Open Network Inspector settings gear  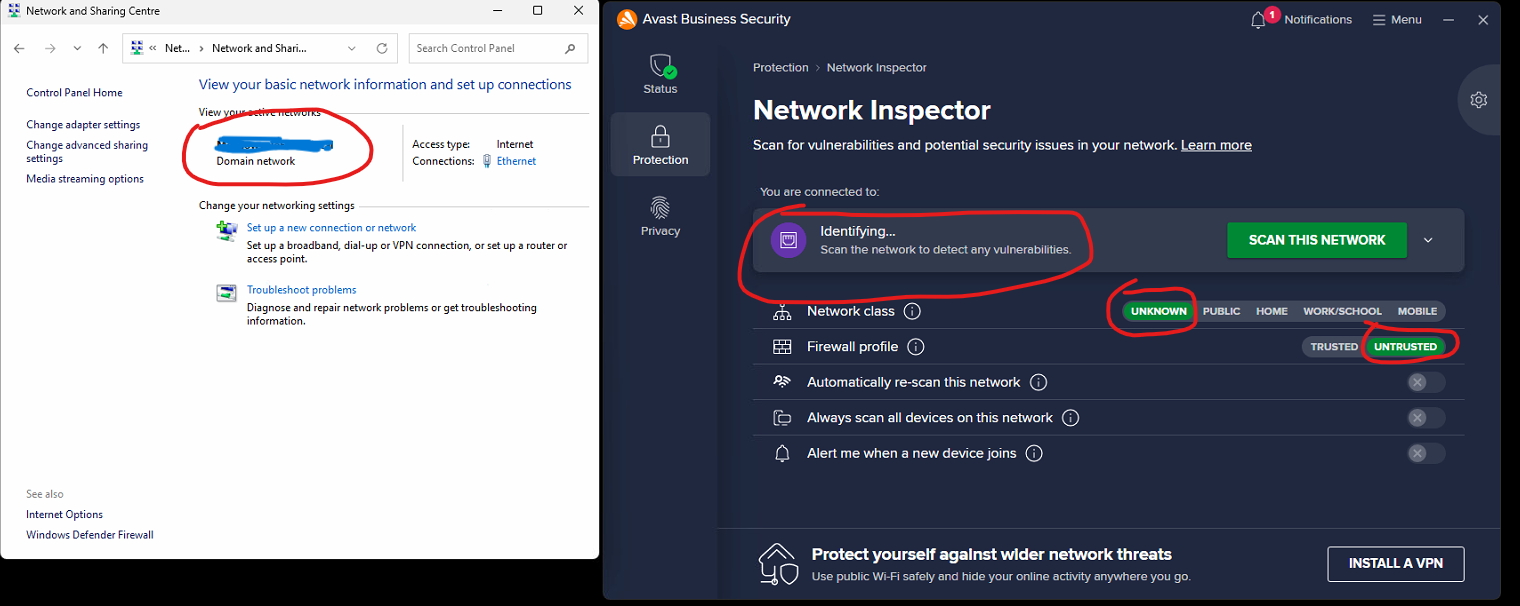pos(1479,100)
